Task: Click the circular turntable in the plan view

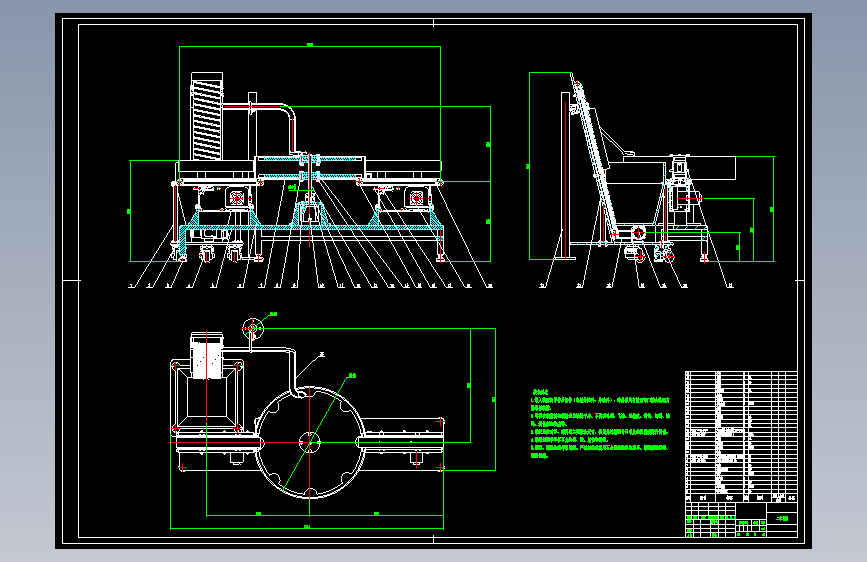Action: [x=309, y=442]
